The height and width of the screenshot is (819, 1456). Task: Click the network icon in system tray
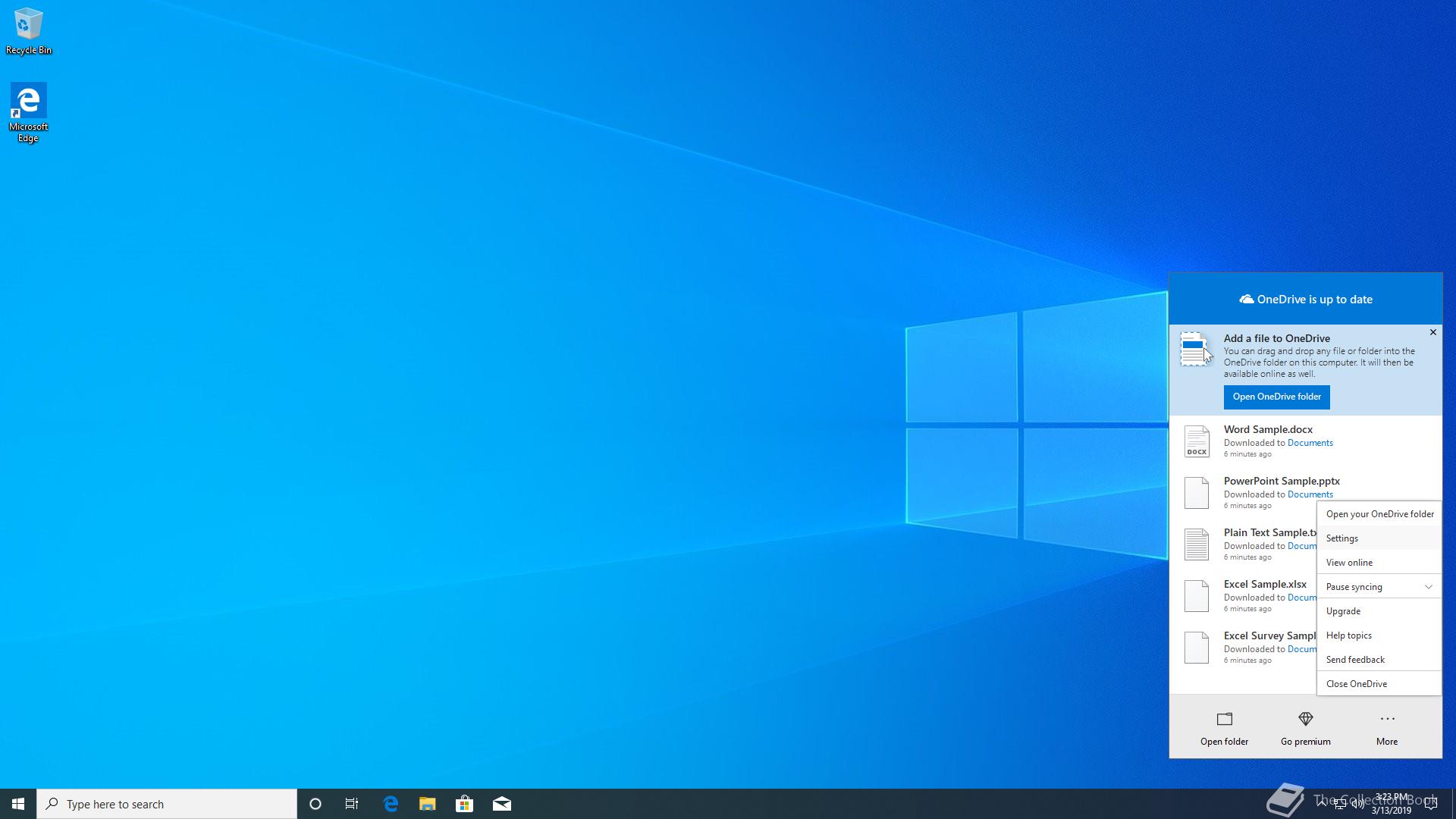pos(1340,805)
